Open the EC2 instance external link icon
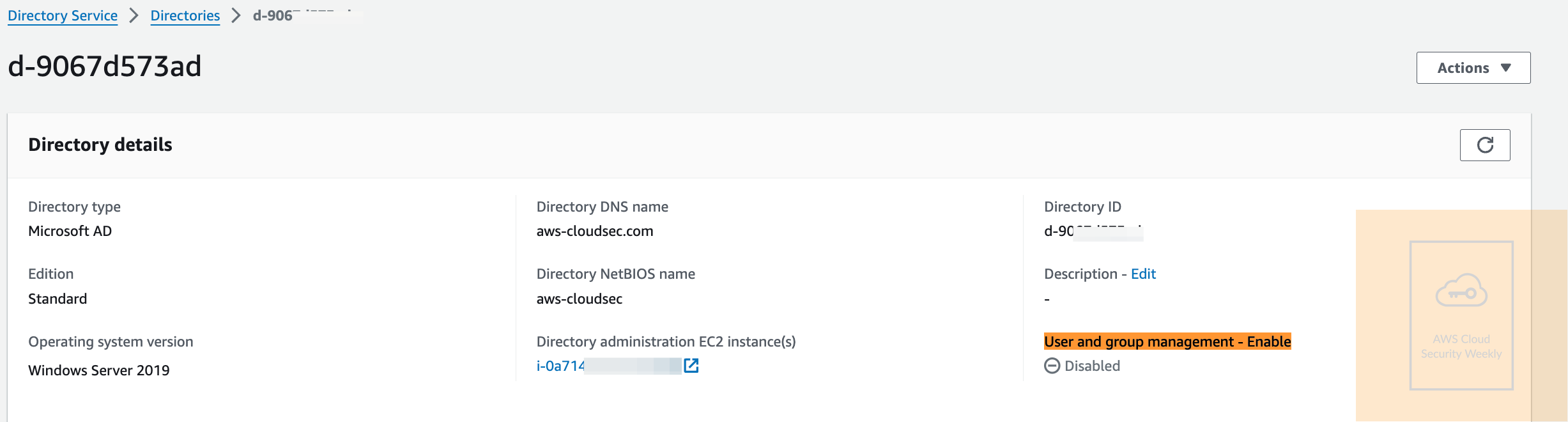Screen dimensions: 1568x422 (x=691, y=366)
